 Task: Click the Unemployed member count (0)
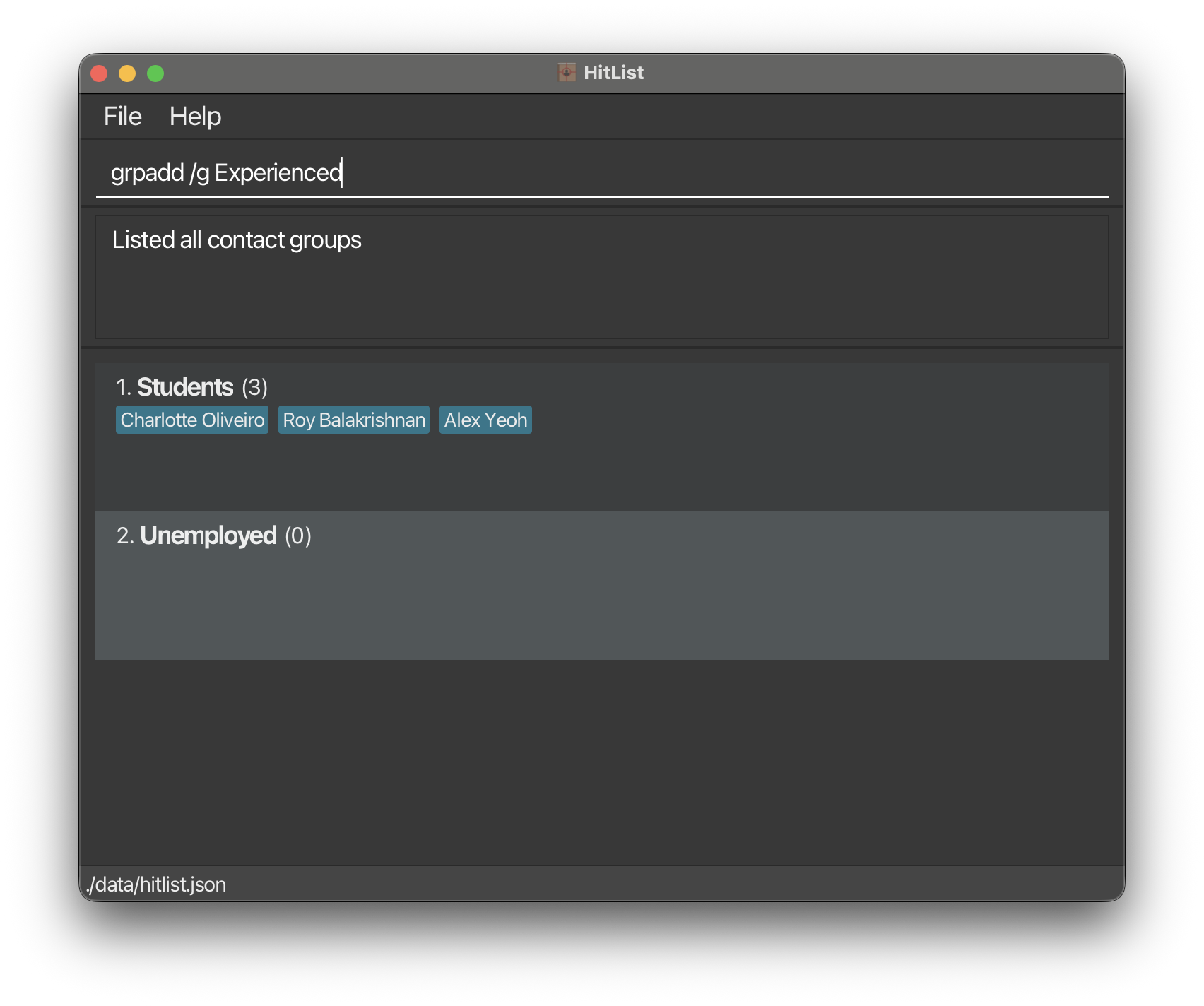[x=298, y=535]
